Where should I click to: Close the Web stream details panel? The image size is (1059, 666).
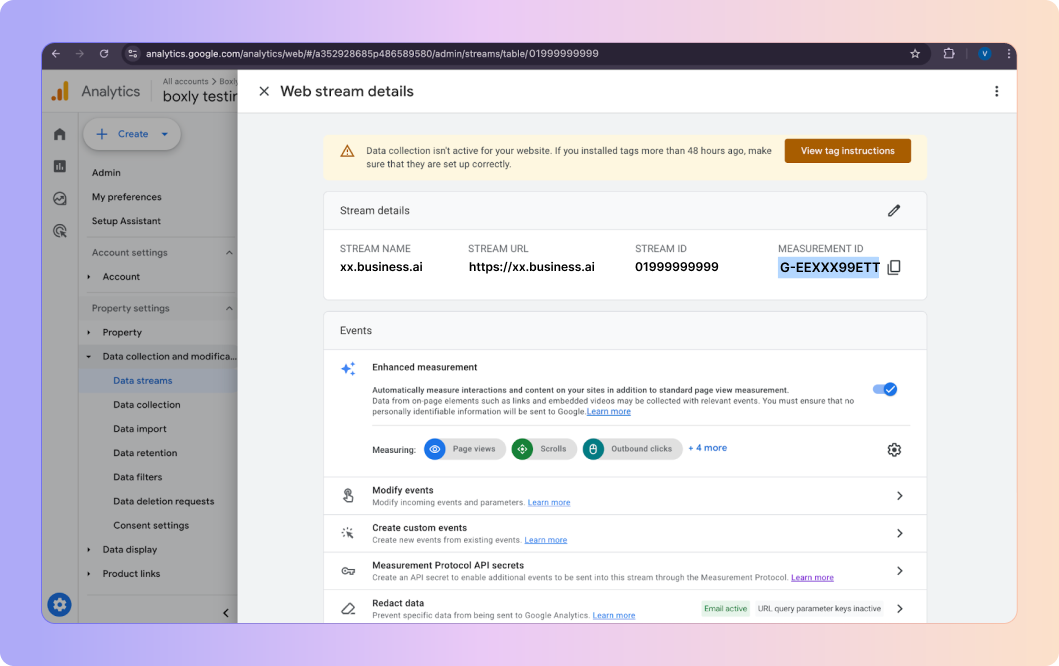(264, 91)
